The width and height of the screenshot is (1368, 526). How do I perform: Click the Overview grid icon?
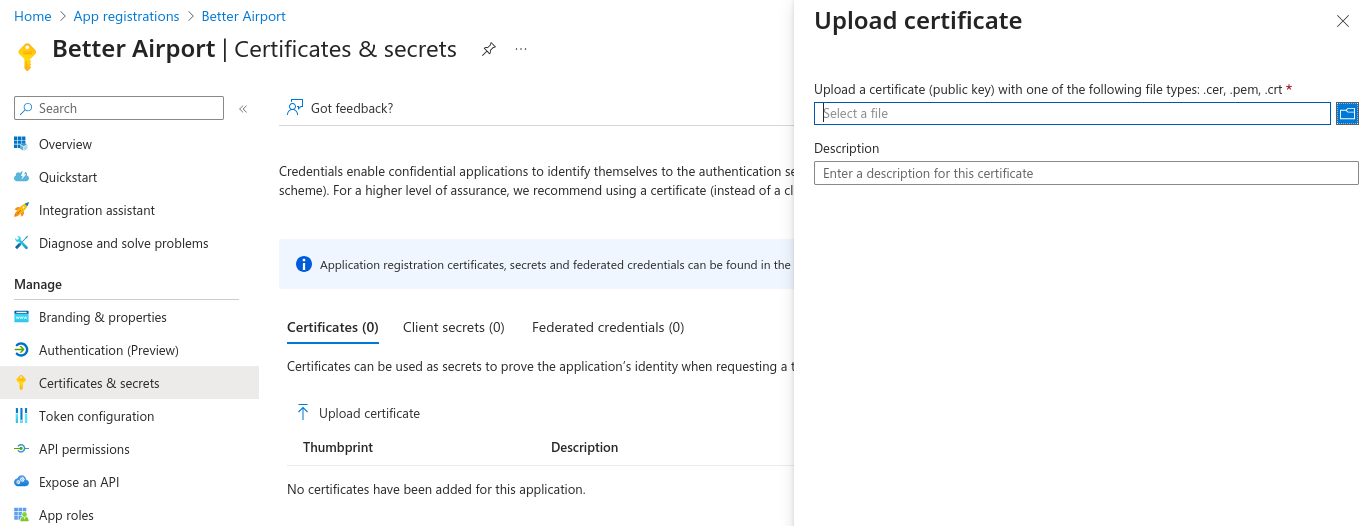21,144
